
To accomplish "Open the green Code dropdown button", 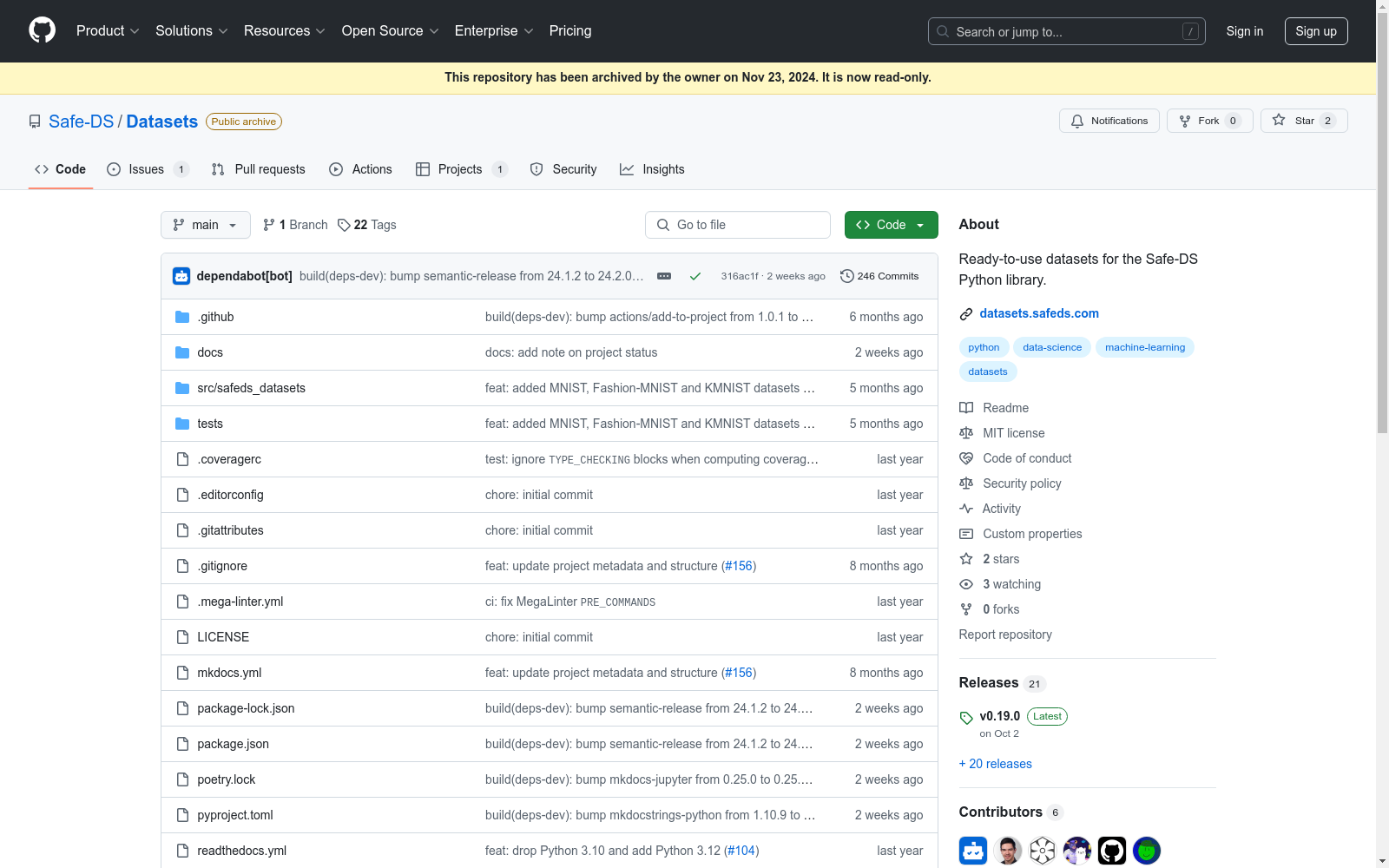I will [892, 225].
